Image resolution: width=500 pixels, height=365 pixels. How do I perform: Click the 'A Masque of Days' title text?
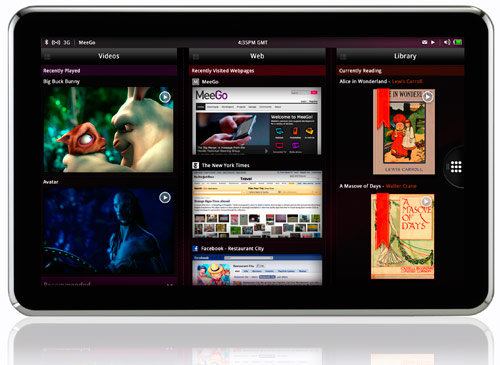360,186
